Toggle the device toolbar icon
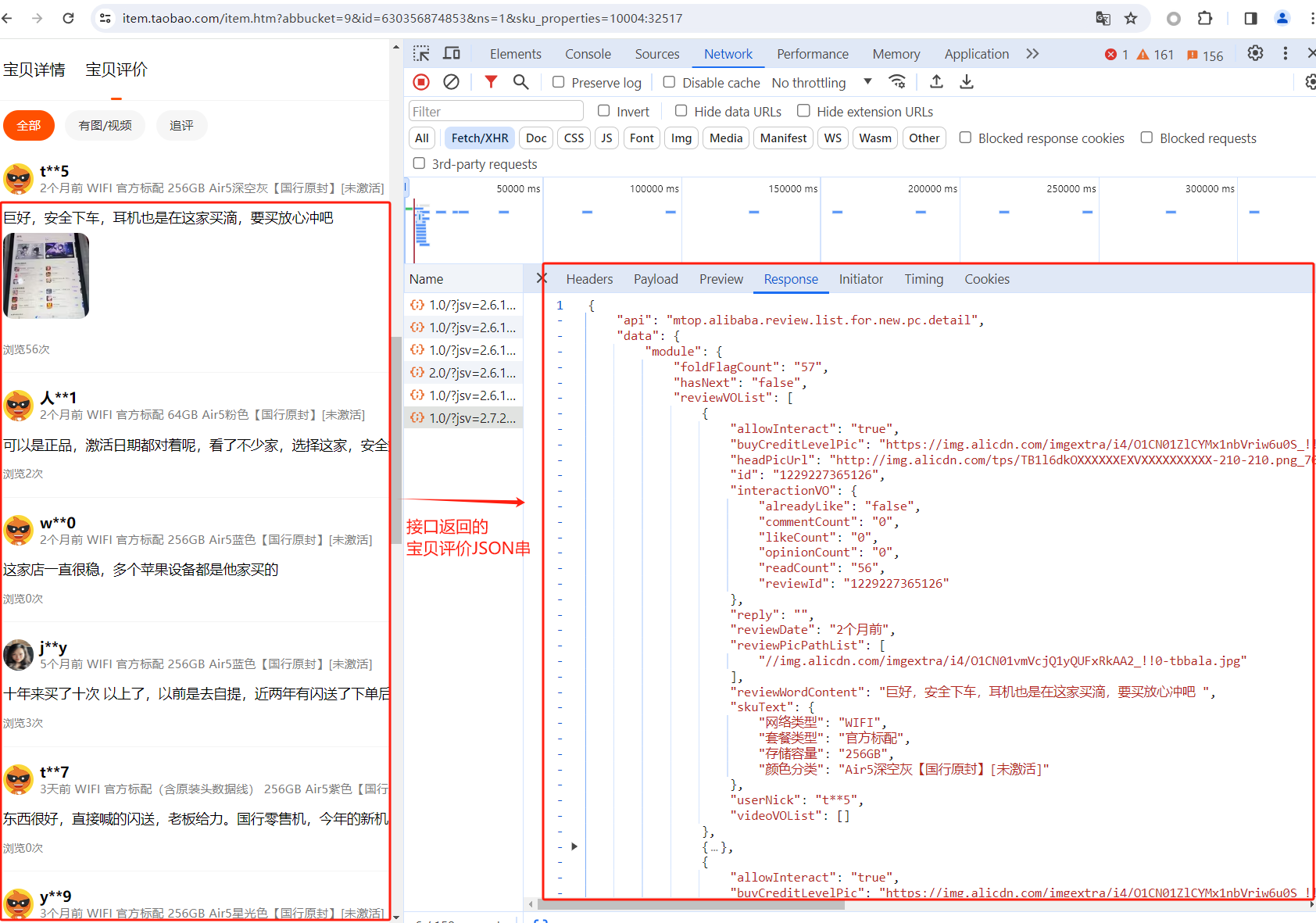The image size is (1316, 923). pos(452,53)
